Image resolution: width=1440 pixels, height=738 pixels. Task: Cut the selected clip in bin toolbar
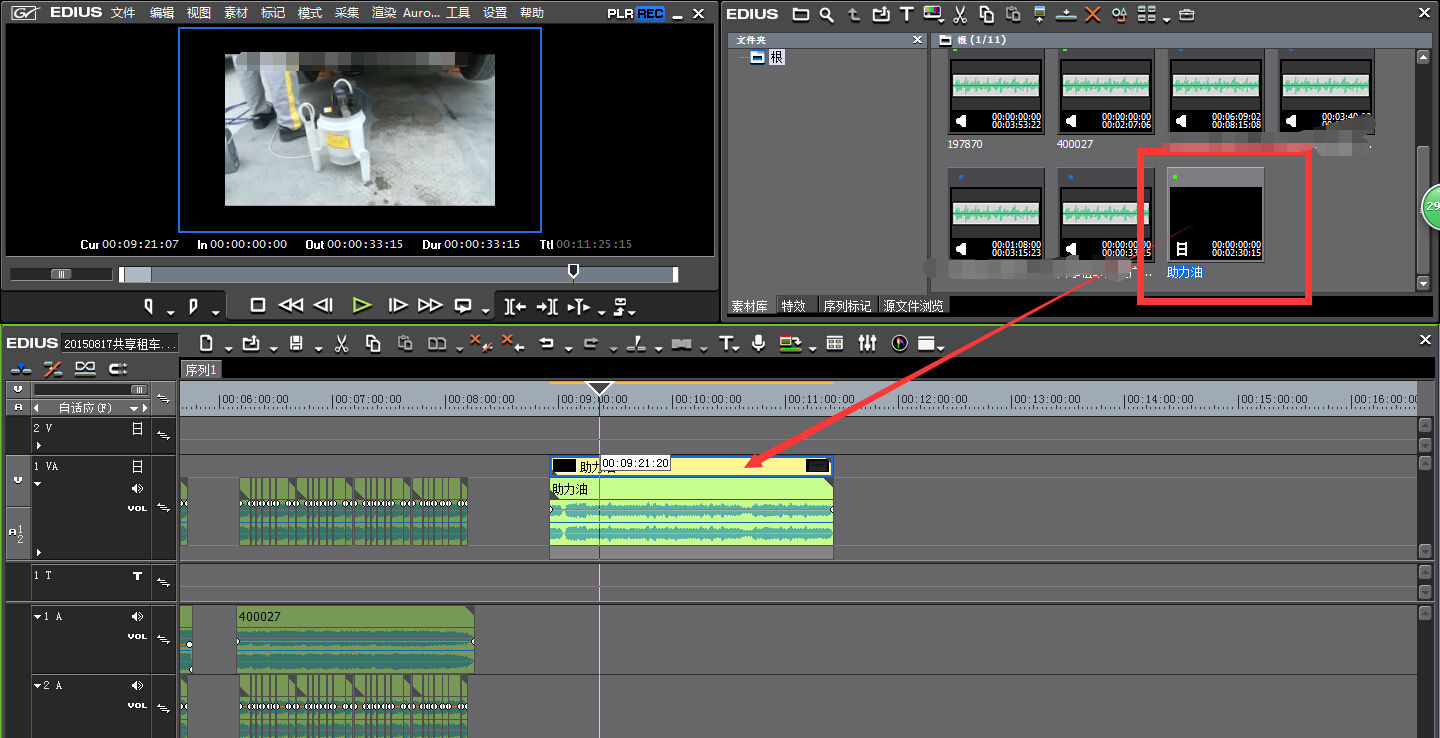[960, 14]
